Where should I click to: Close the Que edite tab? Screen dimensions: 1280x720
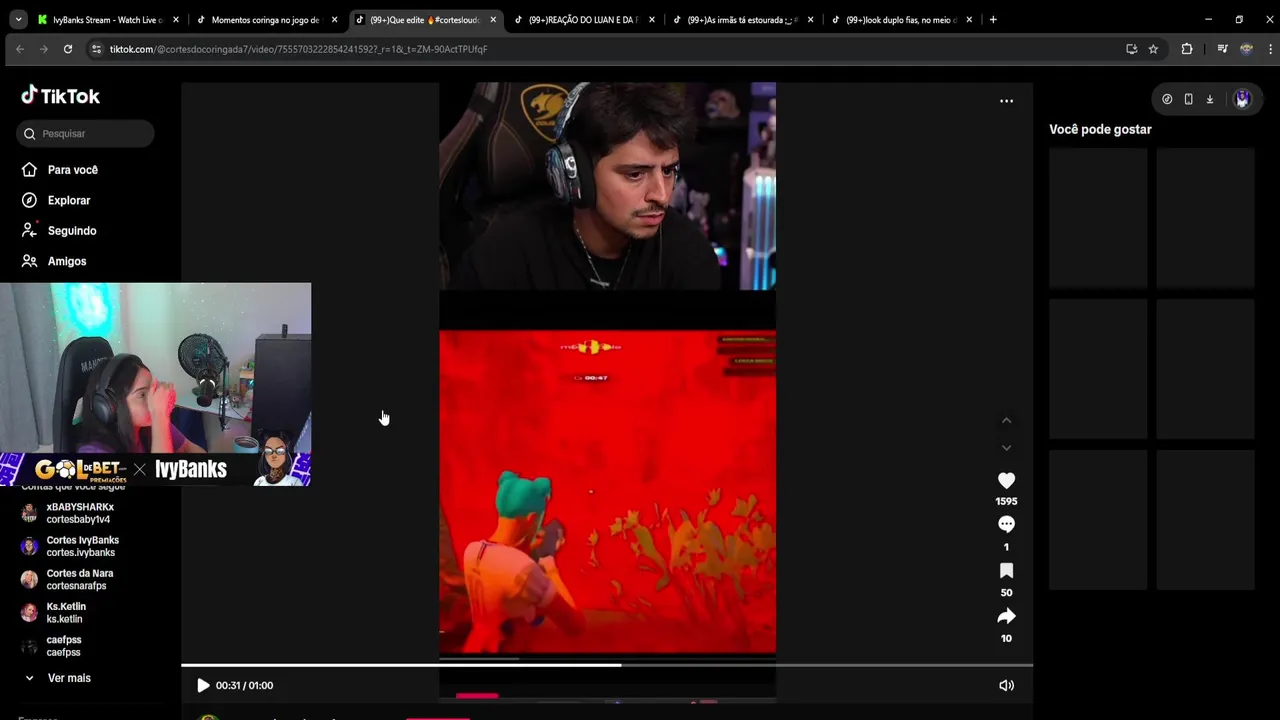tap(493, 20)
